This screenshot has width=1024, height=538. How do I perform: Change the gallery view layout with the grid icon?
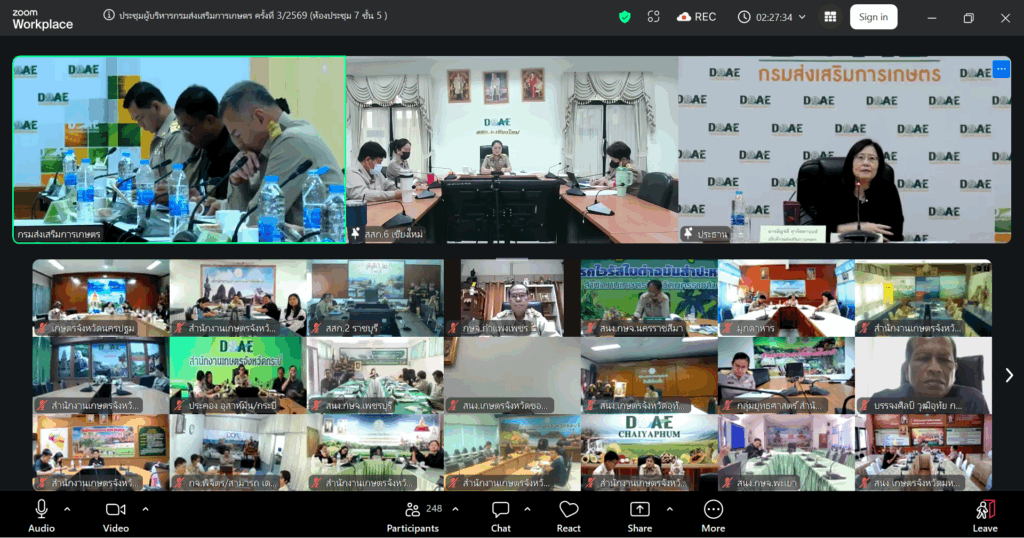[830, 17]
